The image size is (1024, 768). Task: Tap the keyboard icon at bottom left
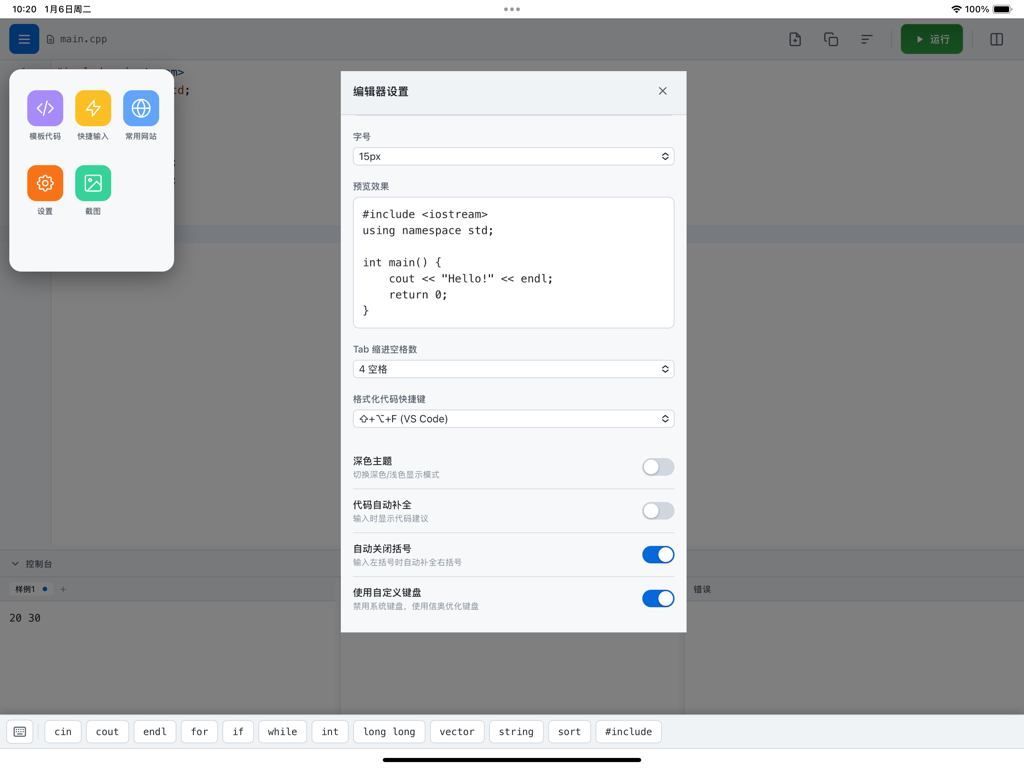(20, 731)
